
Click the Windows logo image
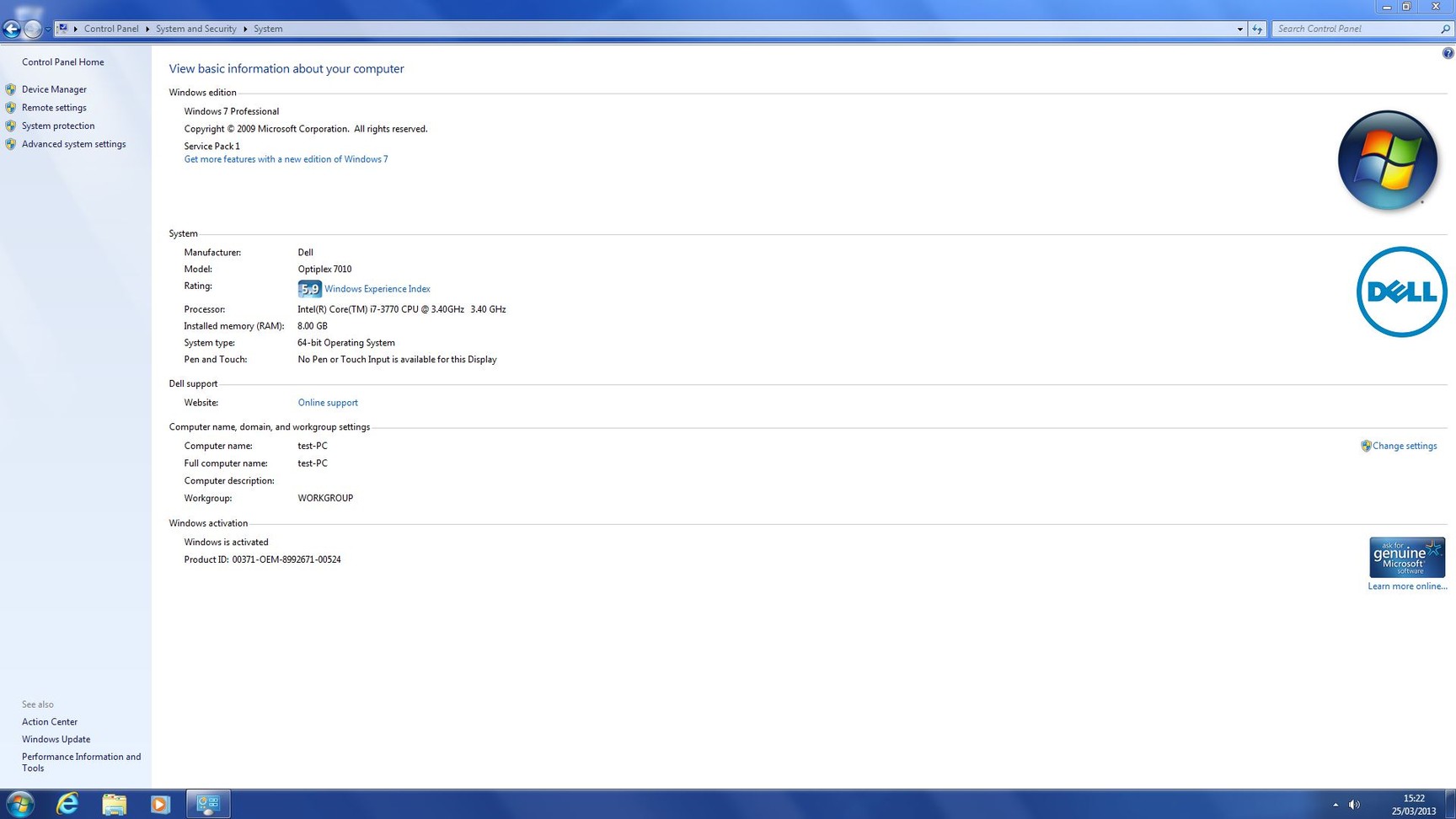[x=1388, y=160]
